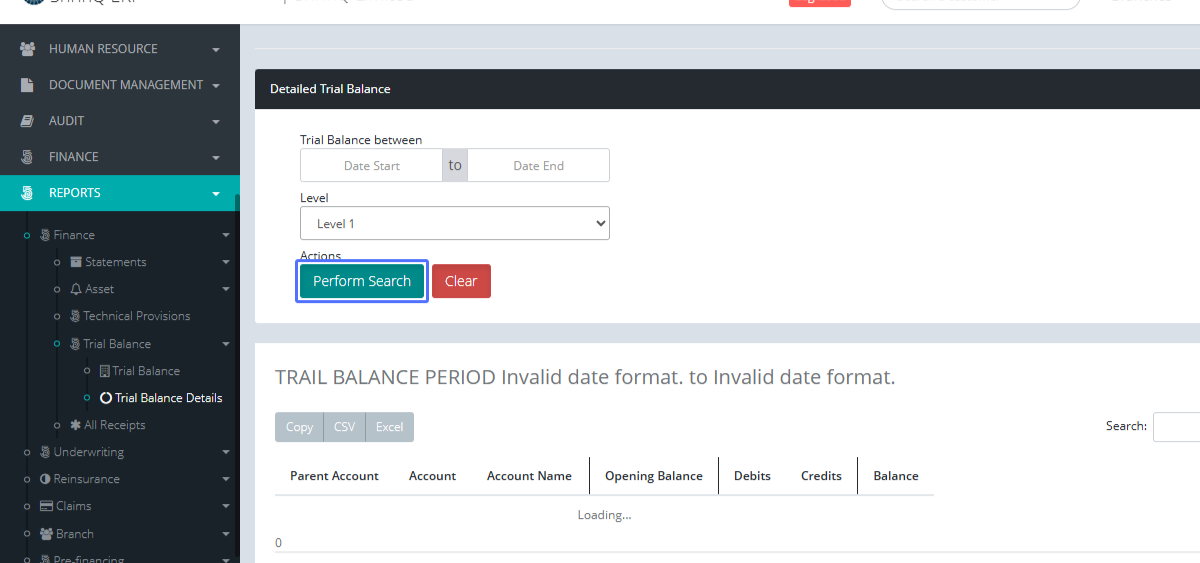This screenshot has width=1200, height=563.
Task: Select Technical Provisions in sidebar
Action: point(136,316)
